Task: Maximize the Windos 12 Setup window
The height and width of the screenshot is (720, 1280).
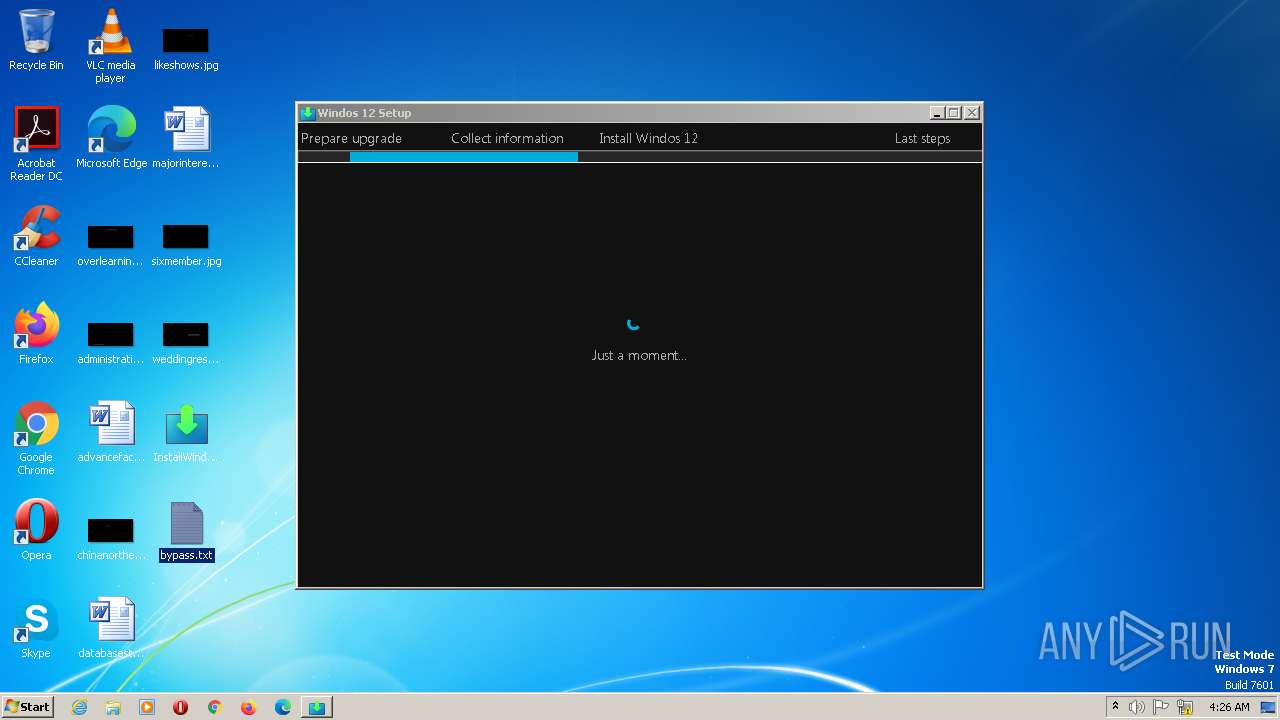Action: pos(954,113)
